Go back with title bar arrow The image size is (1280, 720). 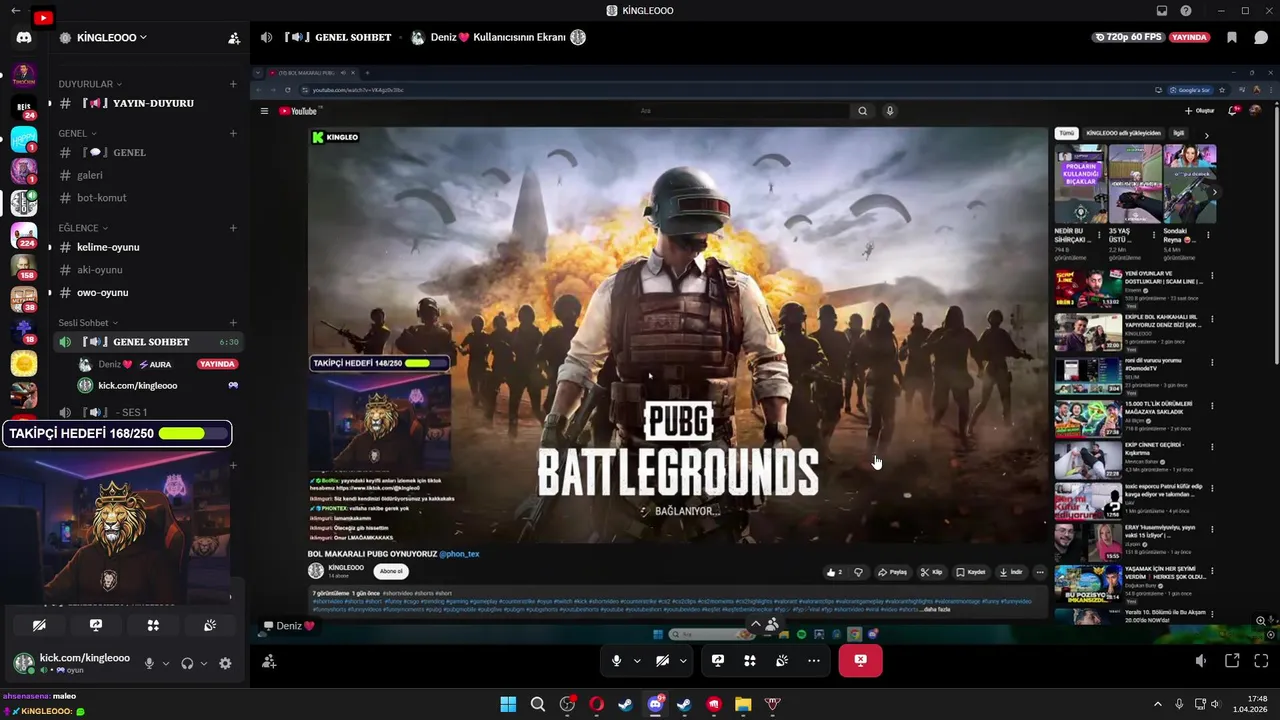(x=15, y=11)
